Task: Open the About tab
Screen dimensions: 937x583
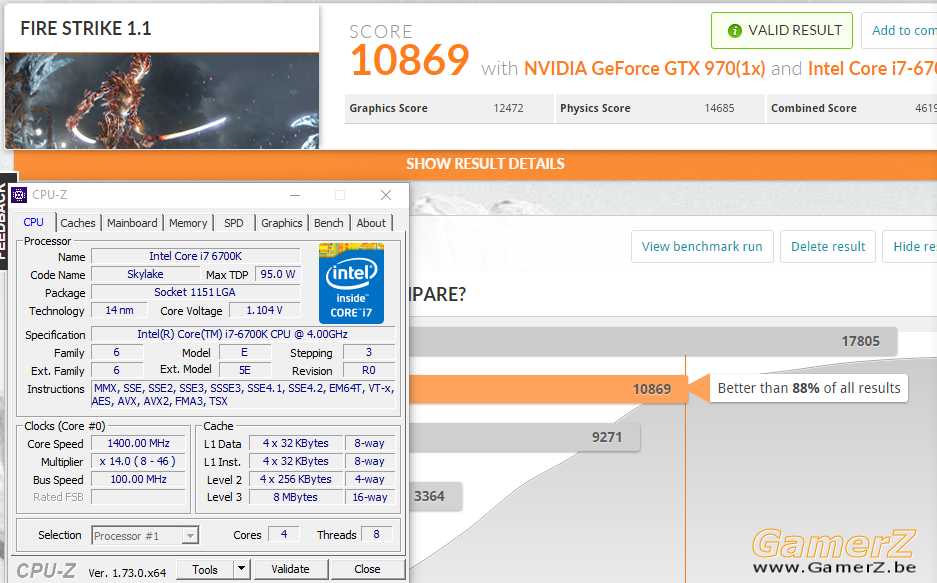Action: 371,223
